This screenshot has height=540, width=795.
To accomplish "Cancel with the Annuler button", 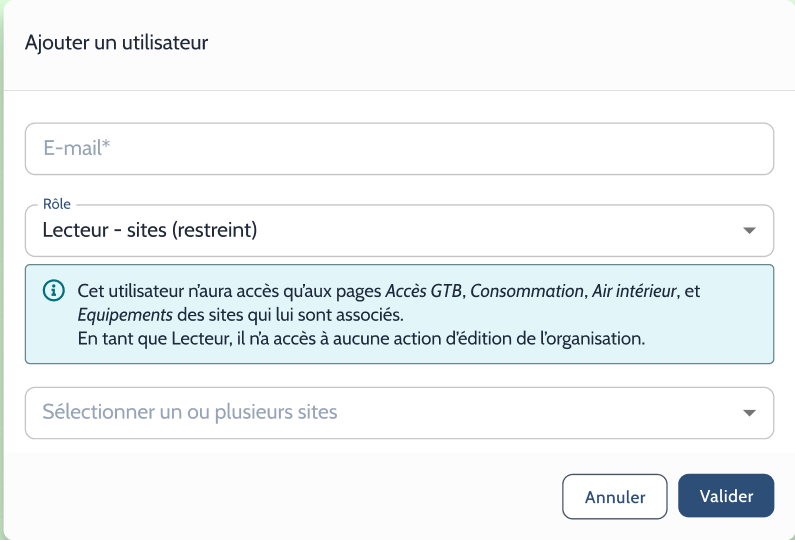I will (615, 496).
